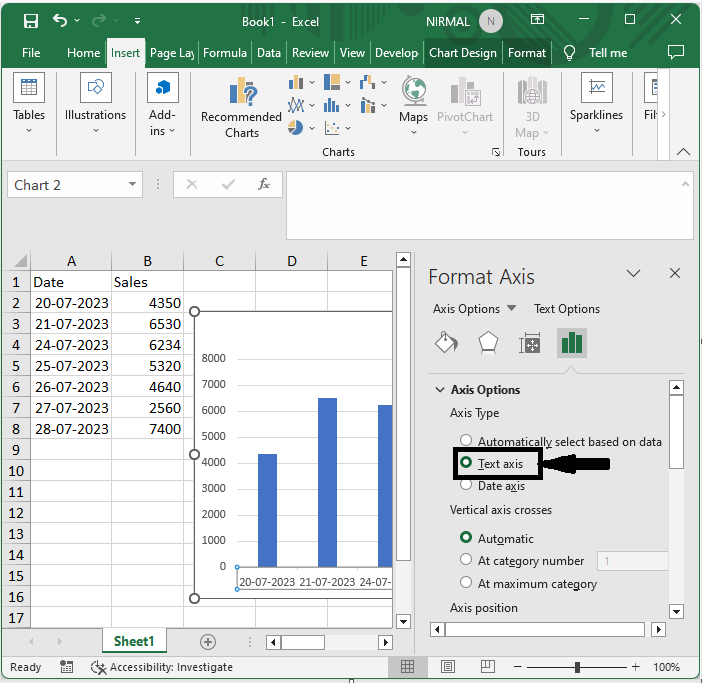Screen dimensions: 702x683
Task: Add a new sheet with plus button
Action: click(x=208, y=642)
